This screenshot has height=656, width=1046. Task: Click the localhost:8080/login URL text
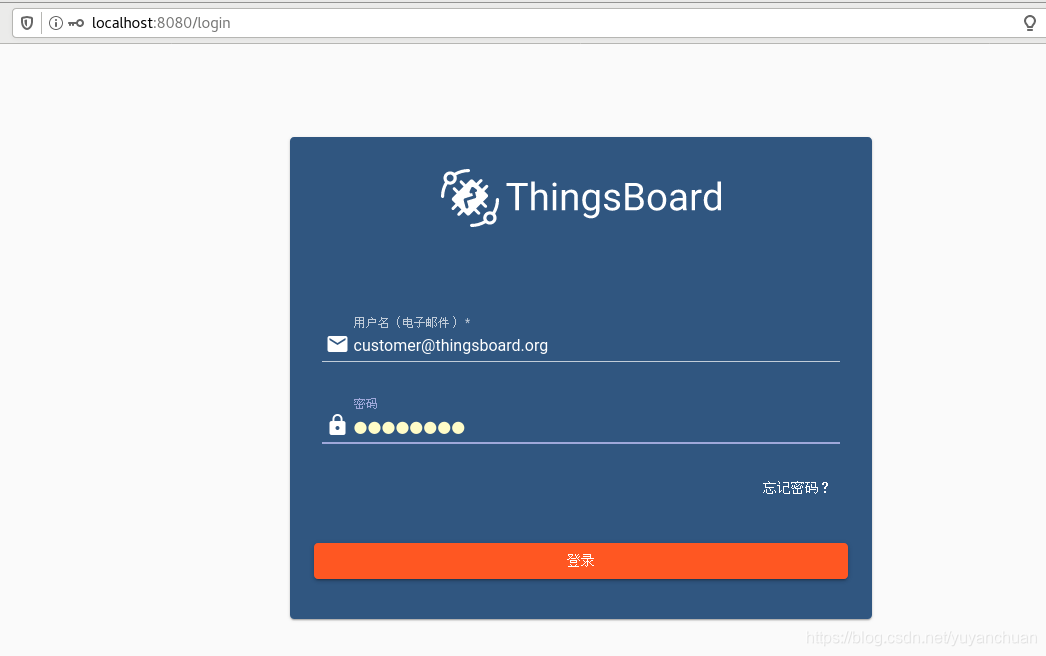coord(162,23)
